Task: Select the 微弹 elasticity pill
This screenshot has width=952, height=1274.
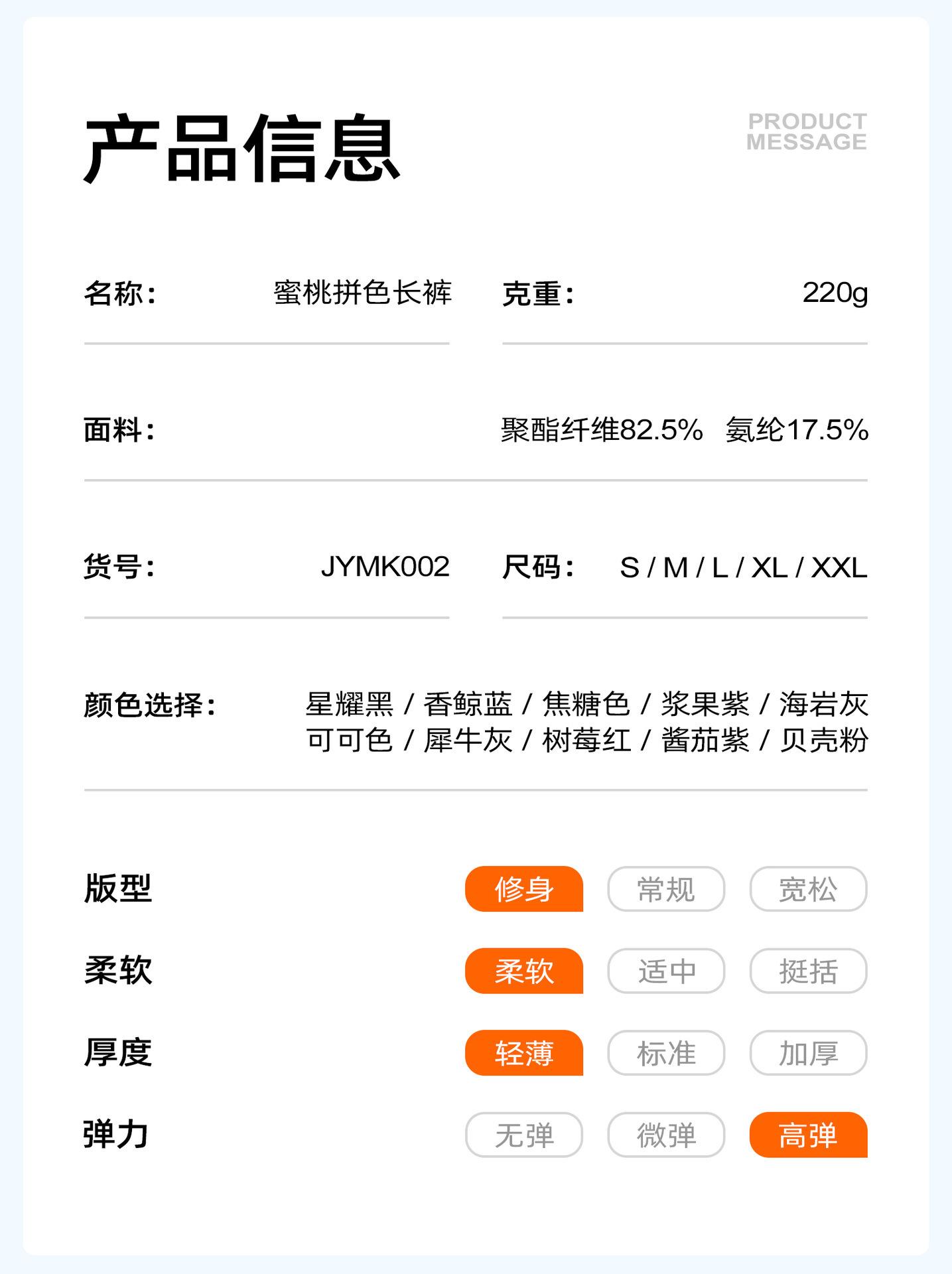Action: (x=666, y=1135)
